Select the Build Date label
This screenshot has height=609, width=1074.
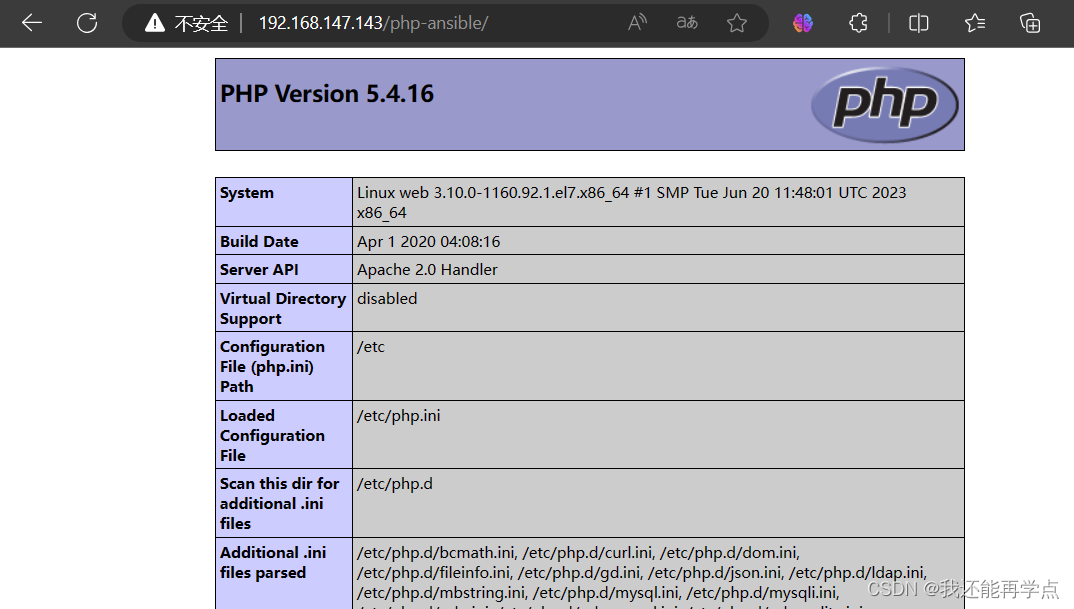259,242
